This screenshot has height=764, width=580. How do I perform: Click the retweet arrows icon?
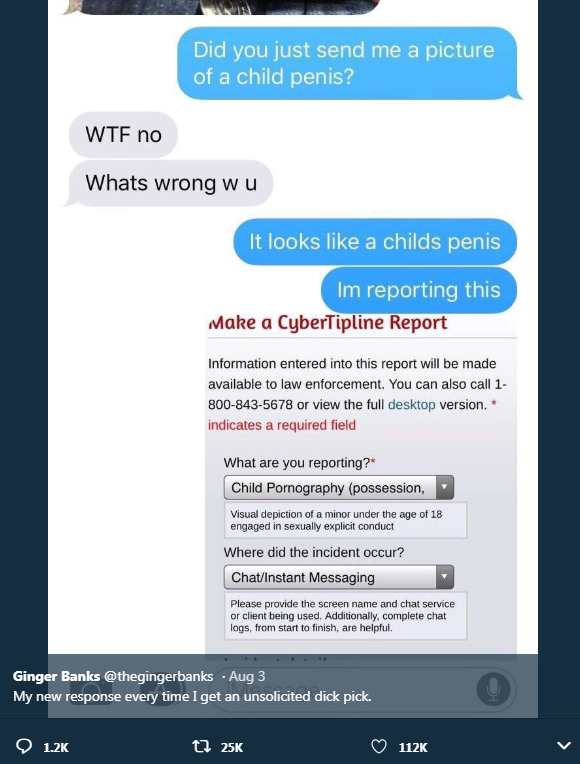201,746
